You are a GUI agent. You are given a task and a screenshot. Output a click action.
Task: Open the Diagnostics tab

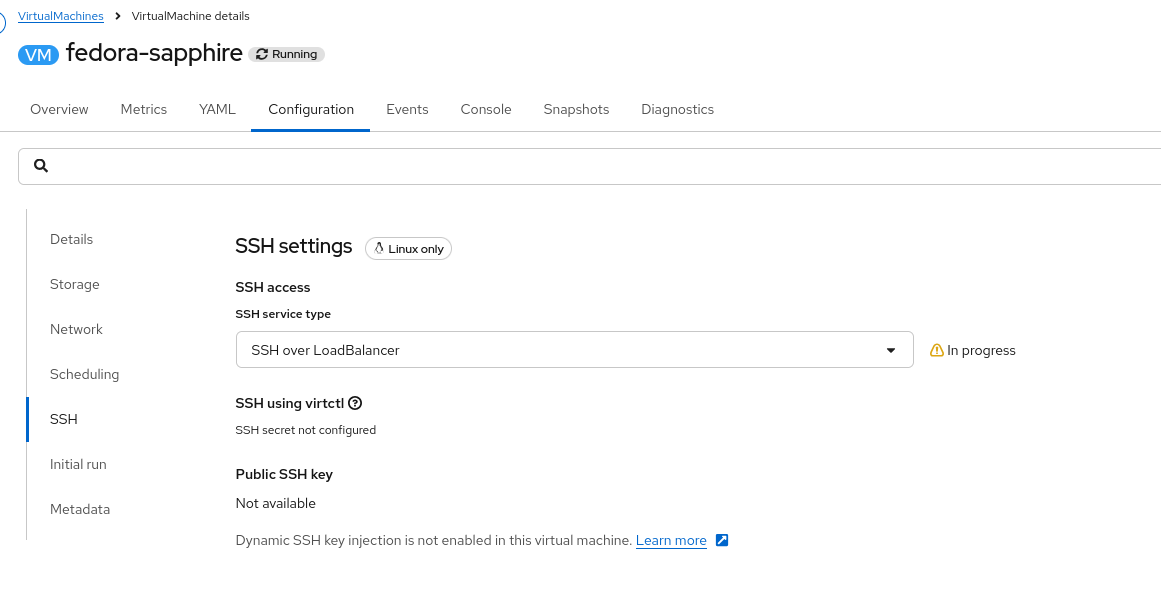pyautogui.click(x=677, y=109)
